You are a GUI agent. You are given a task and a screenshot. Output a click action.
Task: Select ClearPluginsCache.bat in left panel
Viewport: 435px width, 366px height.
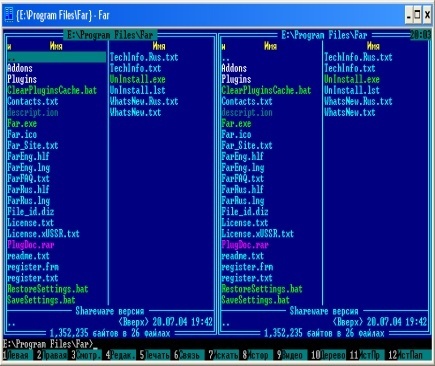(x=52, y=90)
